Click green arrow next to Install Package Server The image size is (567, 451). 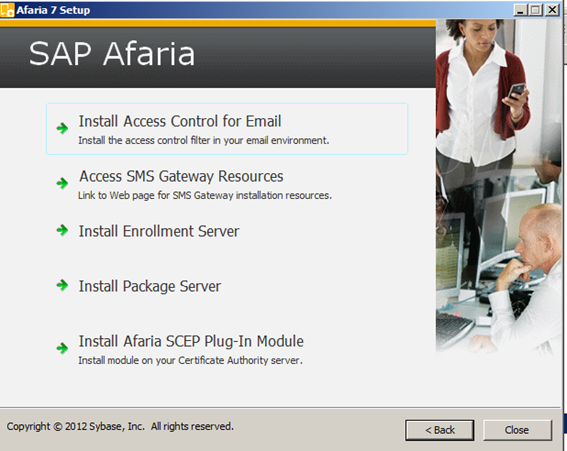click(x=62, y=285)
